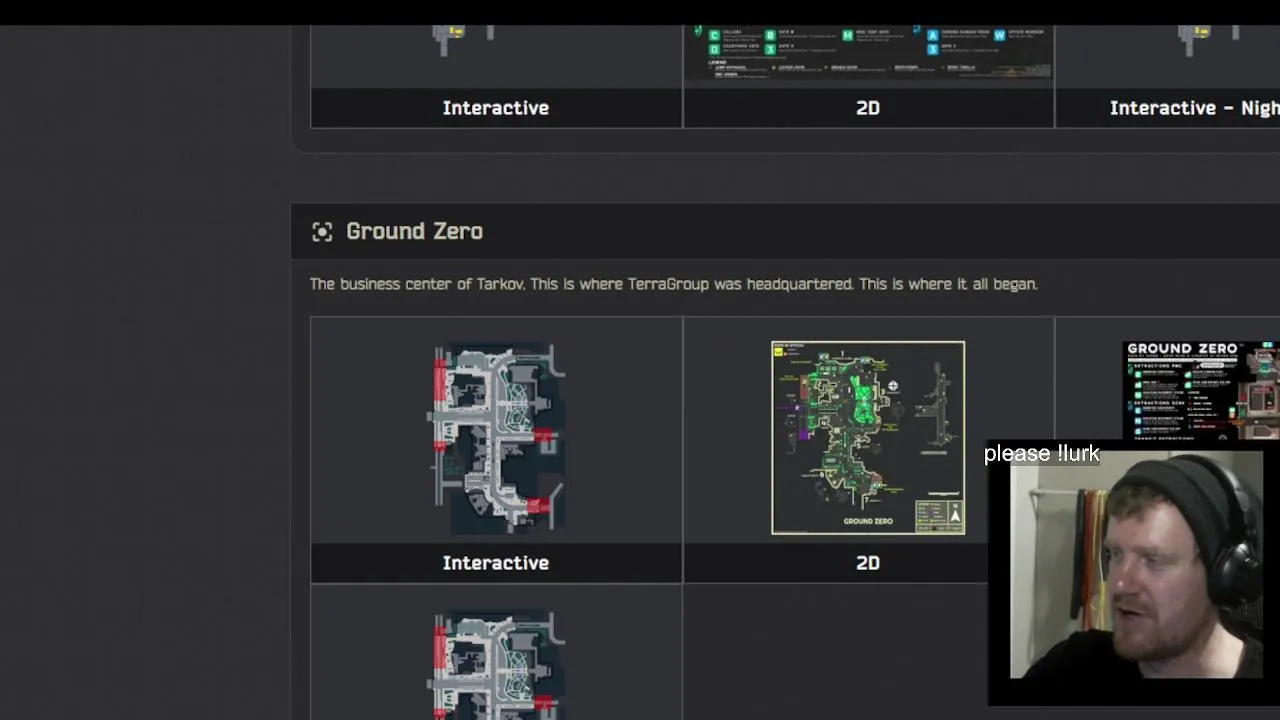The height and width of the screenshot is (720, 1280).
Task: Click the Ground Zero description text
Action: (x=673, y=284)
